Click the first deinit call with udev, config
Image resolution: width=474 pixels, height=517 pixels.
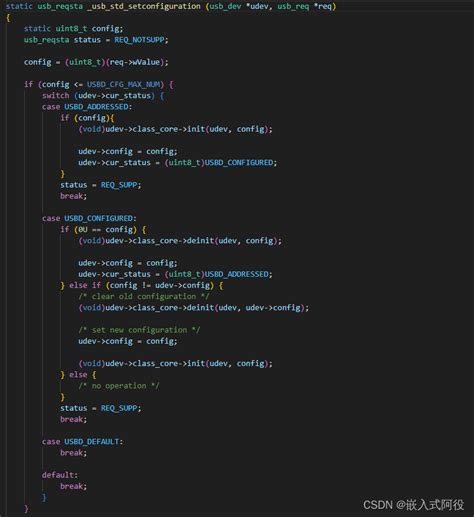pos(180,241)
